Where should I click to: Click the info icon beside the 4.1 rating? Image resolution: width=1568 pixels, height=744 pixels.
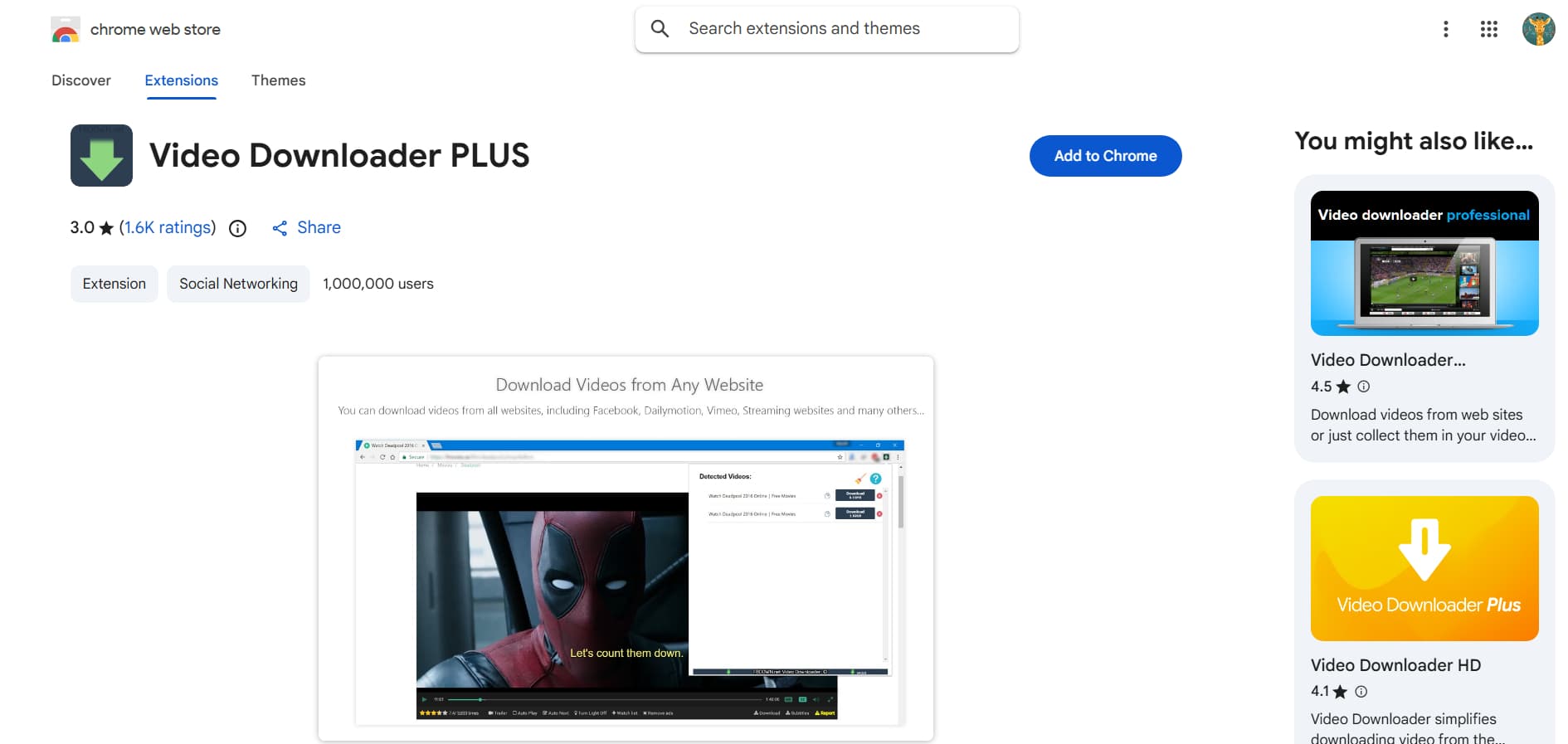tap(1361, 692)
